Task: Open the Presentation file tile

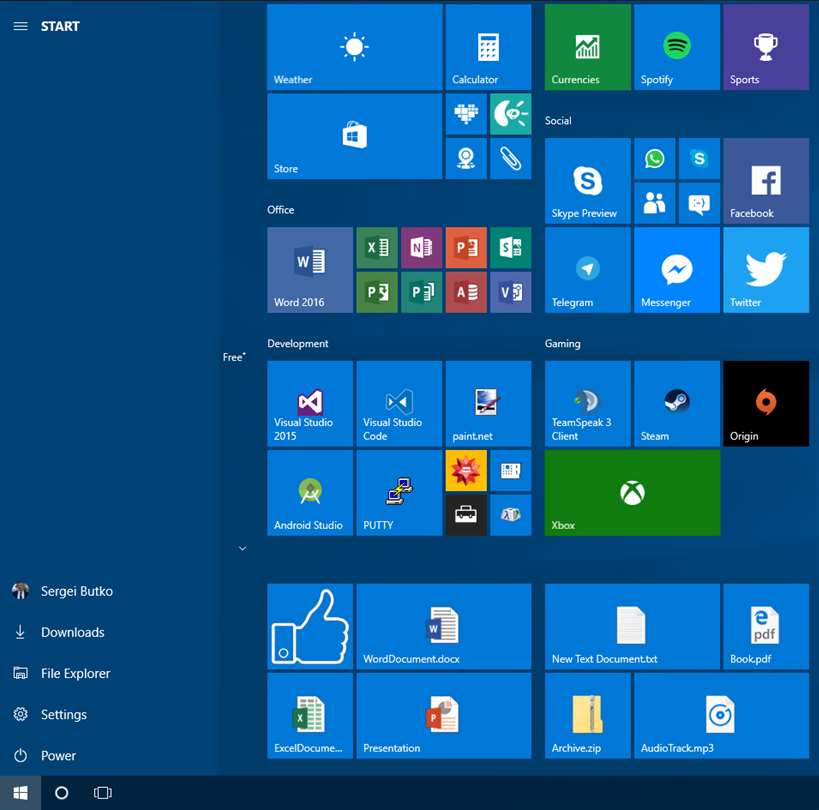Action: point(444,716)
